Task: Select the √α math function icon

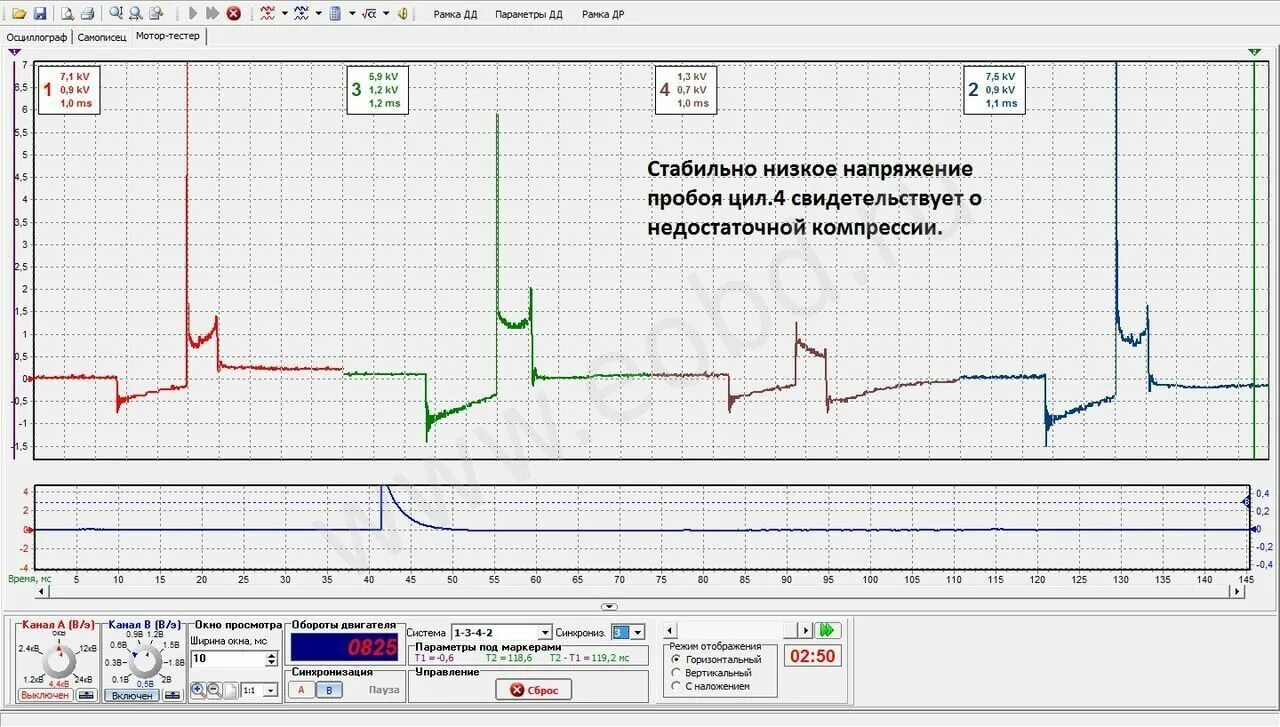Action: tap(368, 13)
